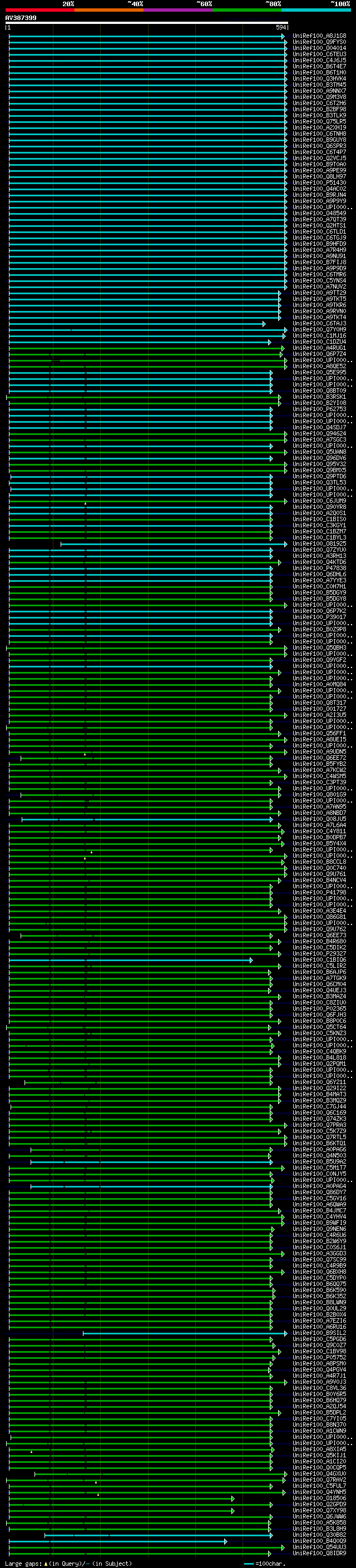Click the orange ~40% identity legend segment
This screenshot has height=1568, width=356.
coord(109,10)
